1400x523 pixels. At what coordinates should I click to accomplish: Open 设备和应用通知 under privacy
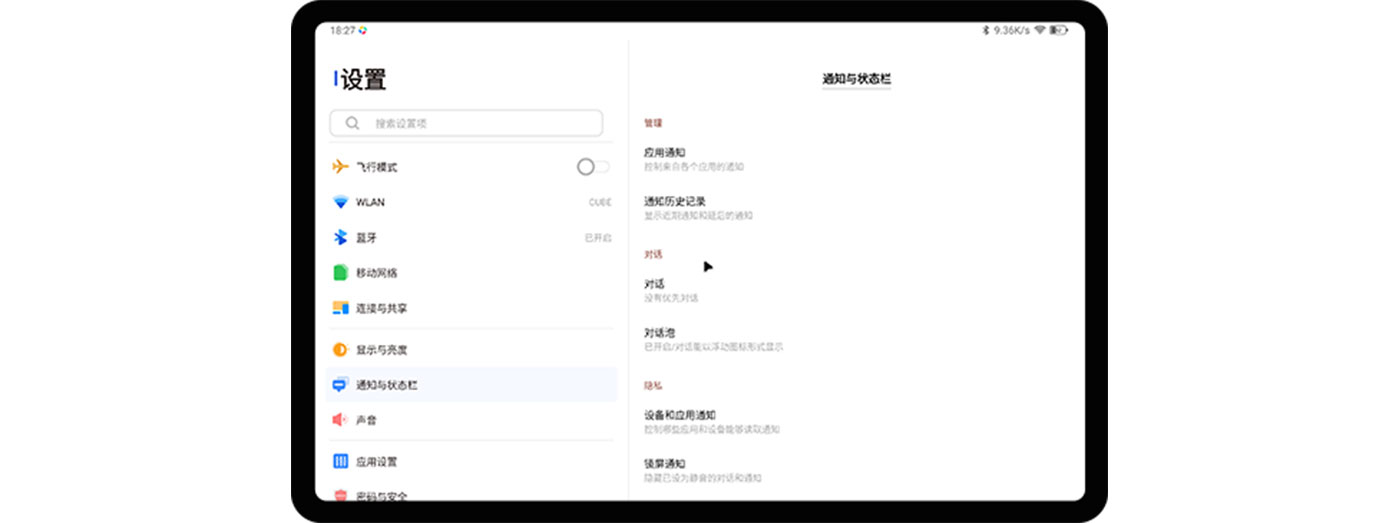[x=710, y=421]
